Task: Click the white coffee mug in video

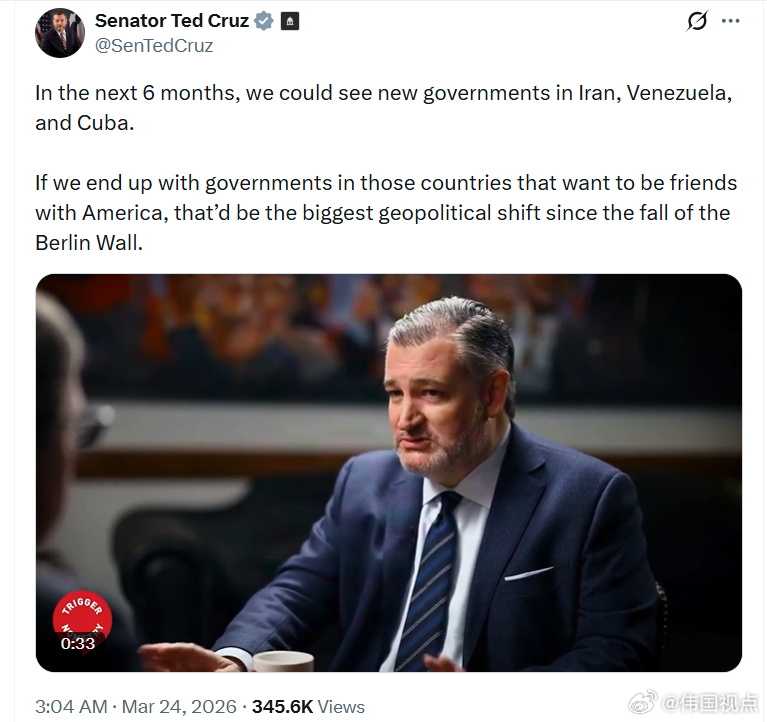Action: pyautogui.click(x=283, y=661)
